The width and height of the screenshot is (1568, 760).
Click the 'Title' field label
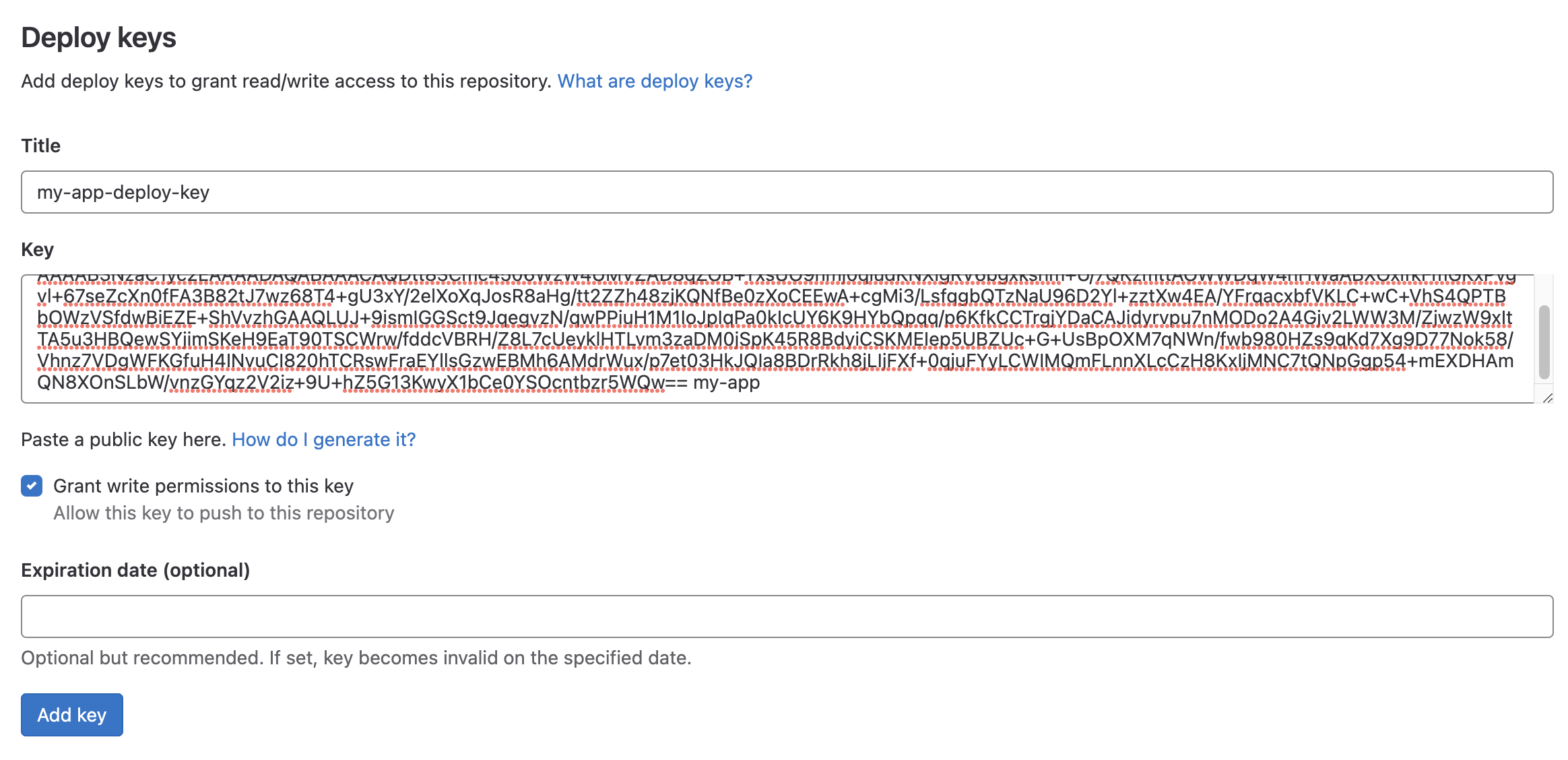tap(40, 146)
